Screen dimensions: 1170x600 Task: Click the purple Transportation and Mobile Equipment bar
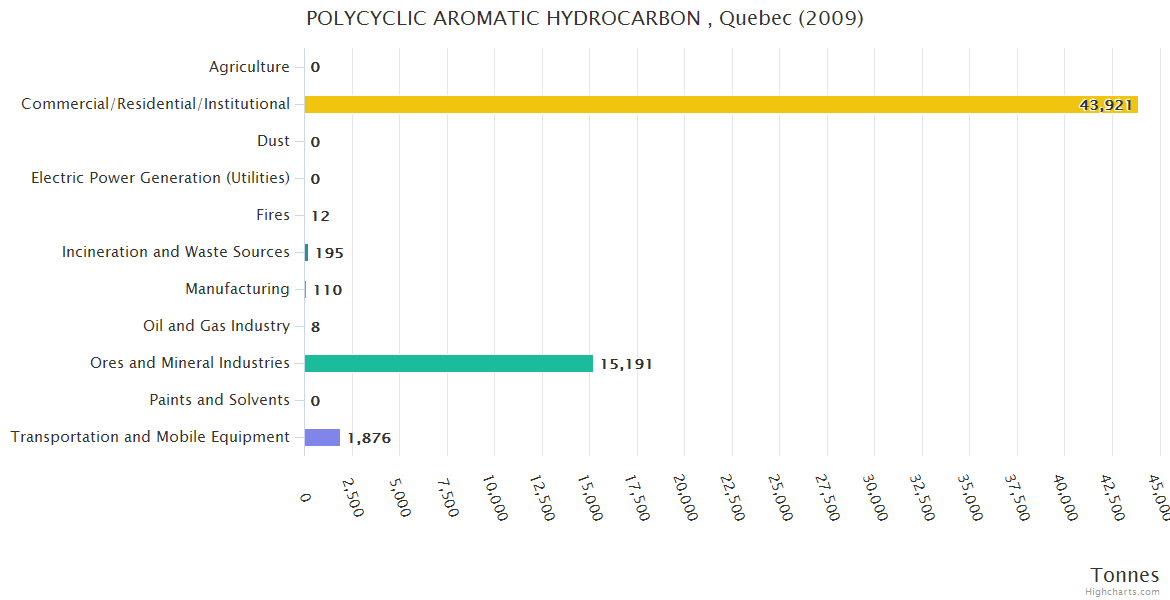coord(322,437)
